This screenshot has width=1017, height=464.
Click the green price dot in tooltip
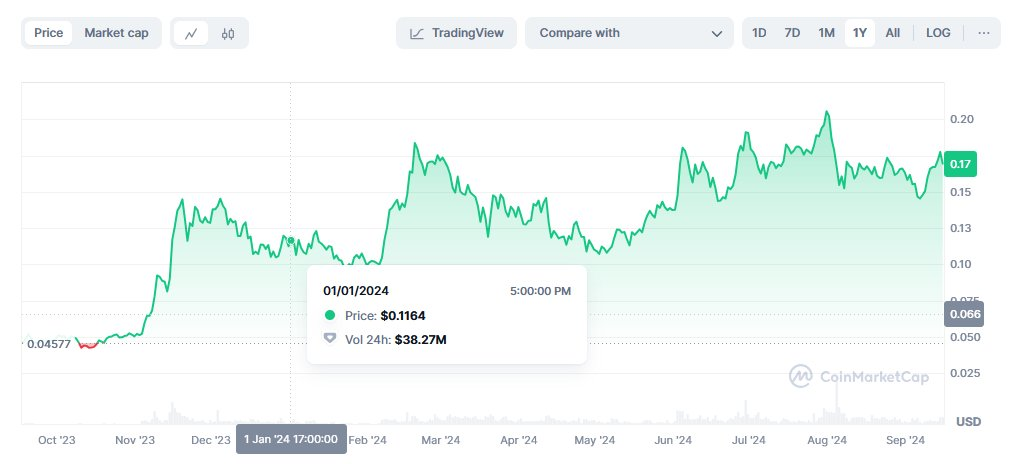tap(330, 315)
